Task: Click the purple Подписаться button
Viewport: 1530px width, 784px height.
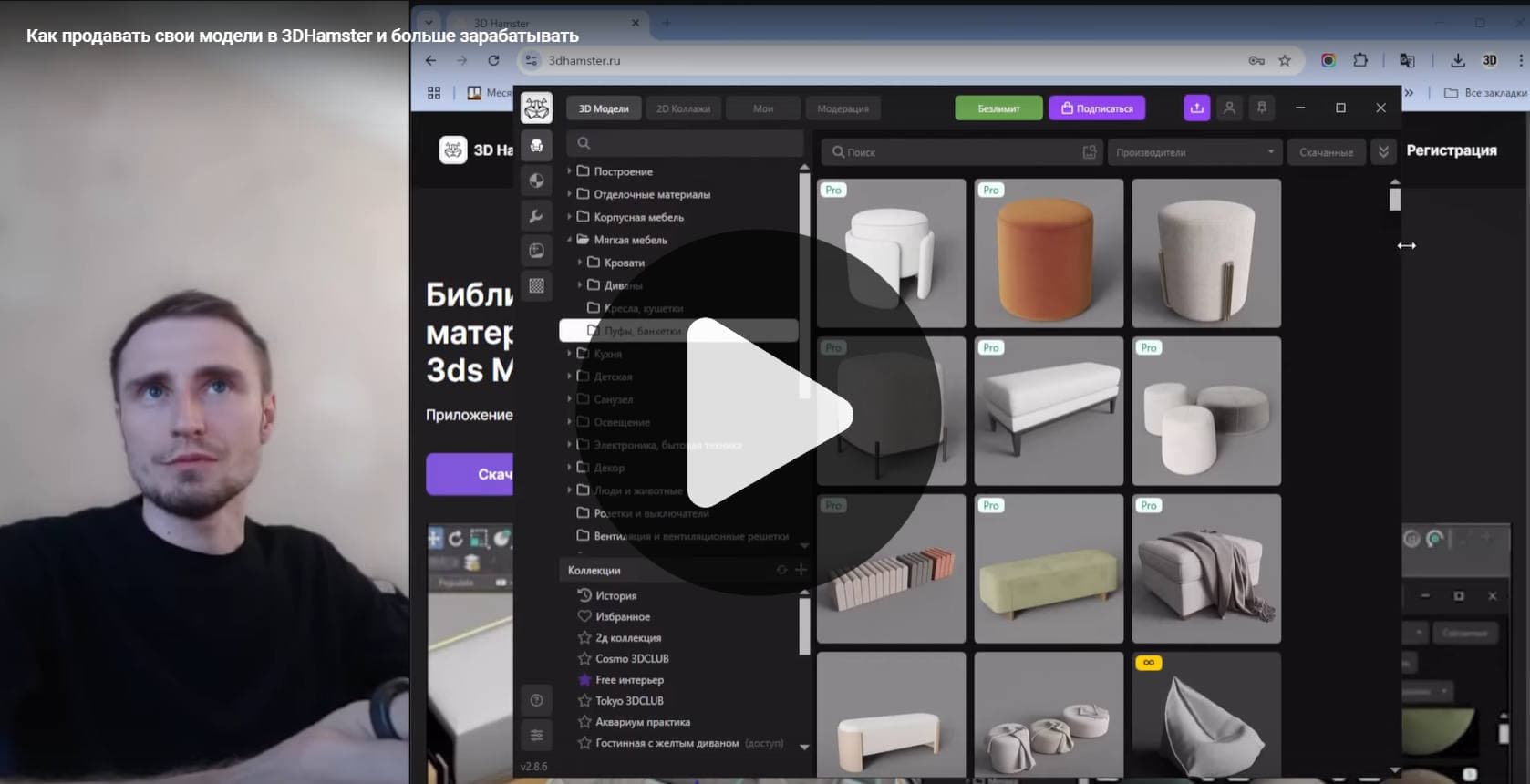Action: pyautogui.click(x=1097, y=108)
